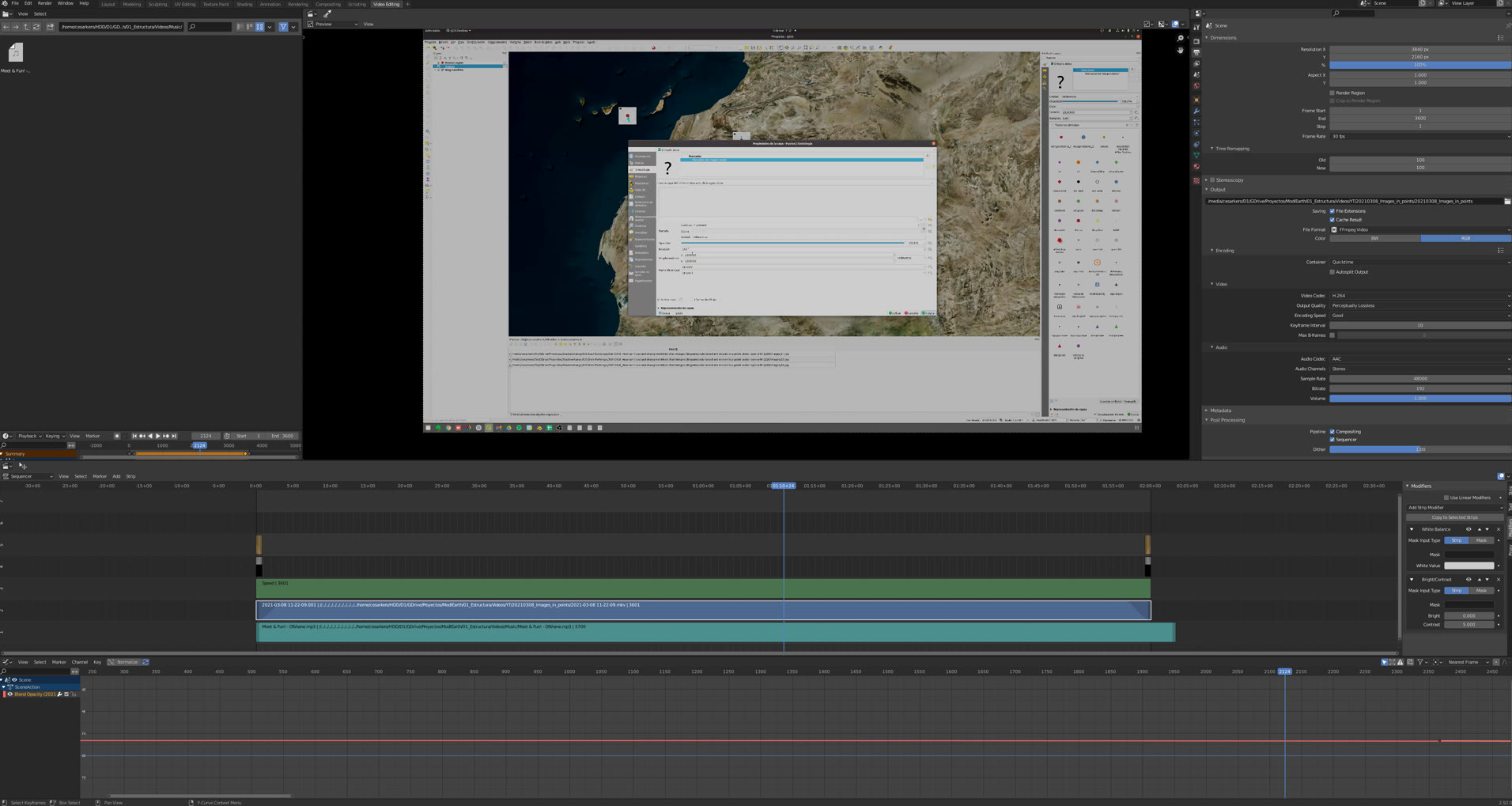Set White Balance mask input to Mask
Viewport: 1512px width, 806px height.
point(1481,540)
